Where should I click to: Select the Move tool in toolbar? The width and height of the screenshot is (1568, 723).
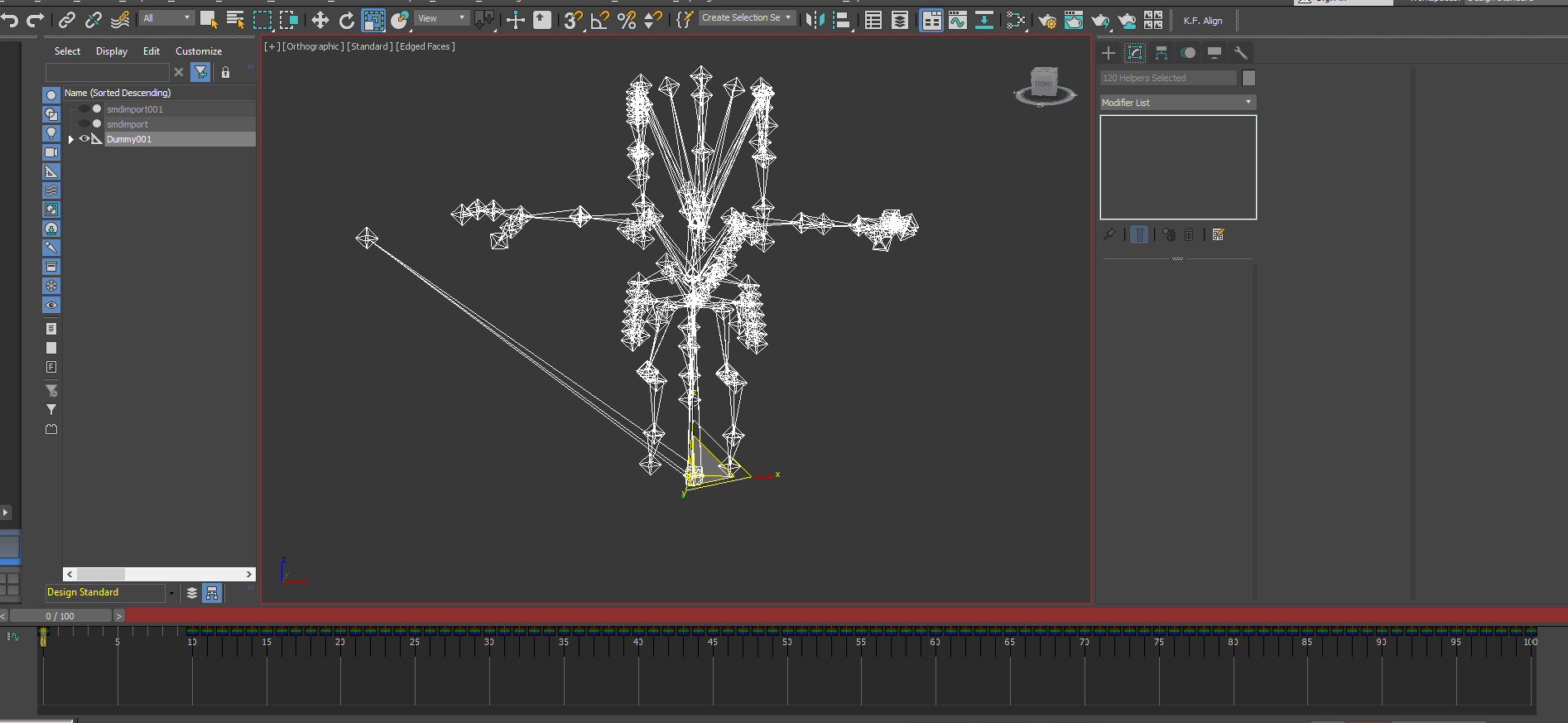tap(320, 20)
